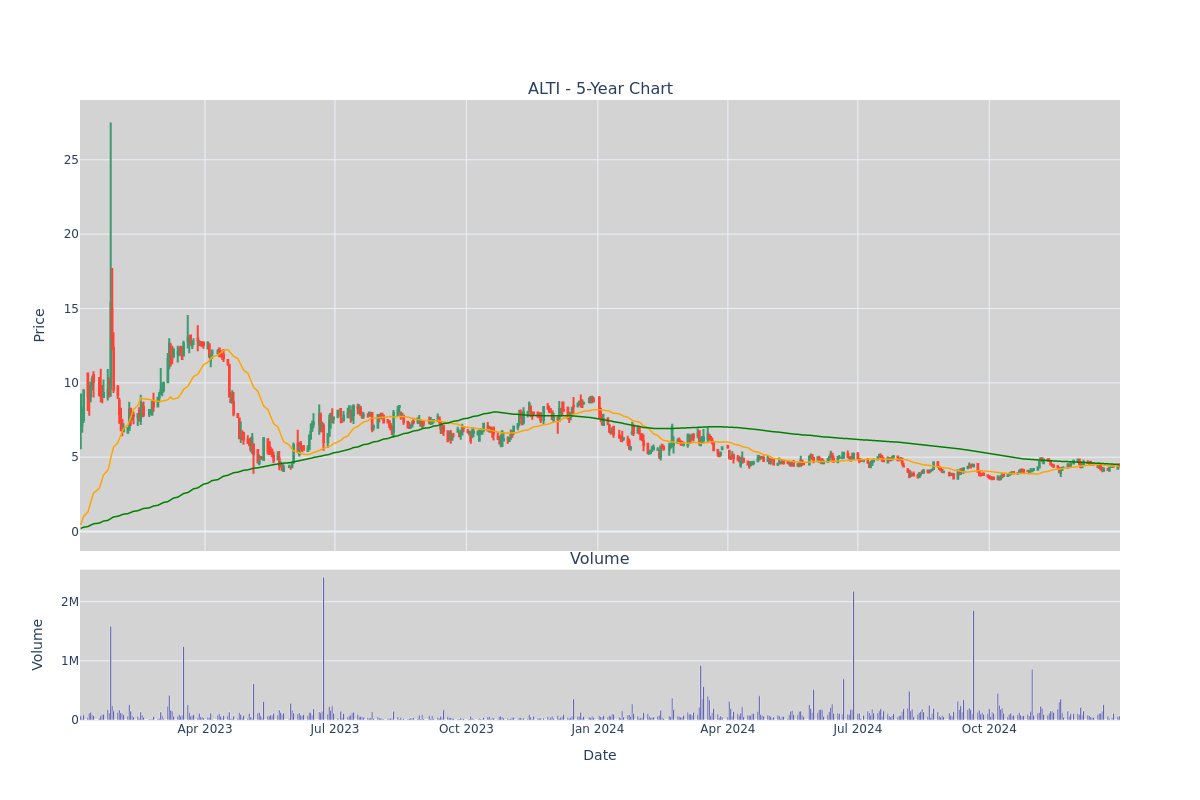Click the price axis tick '15'

[x=71, y=308]
